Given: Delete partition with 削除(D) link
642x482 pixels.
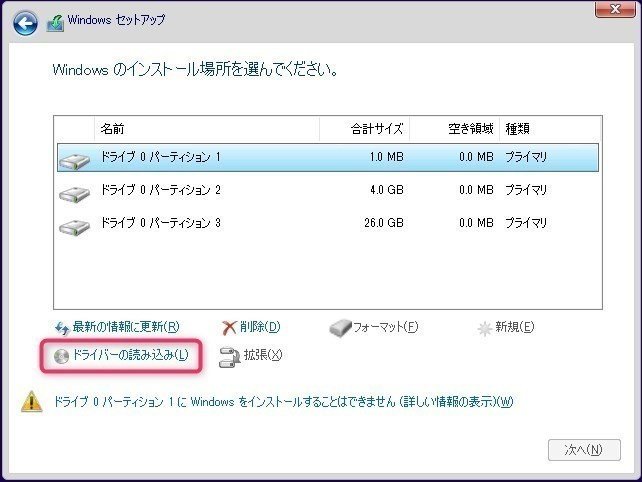Looking at the screenshot, I should point(260,327).
